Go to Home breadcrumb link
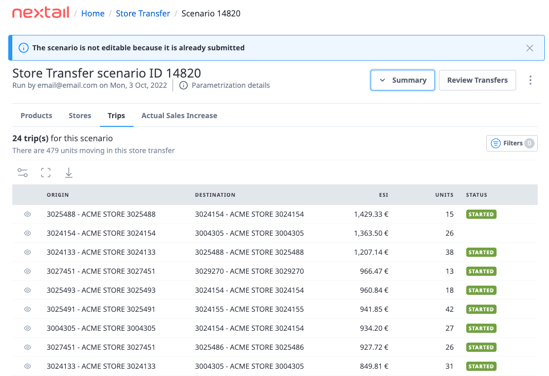549x376 pixels. [x=93, y=14]
